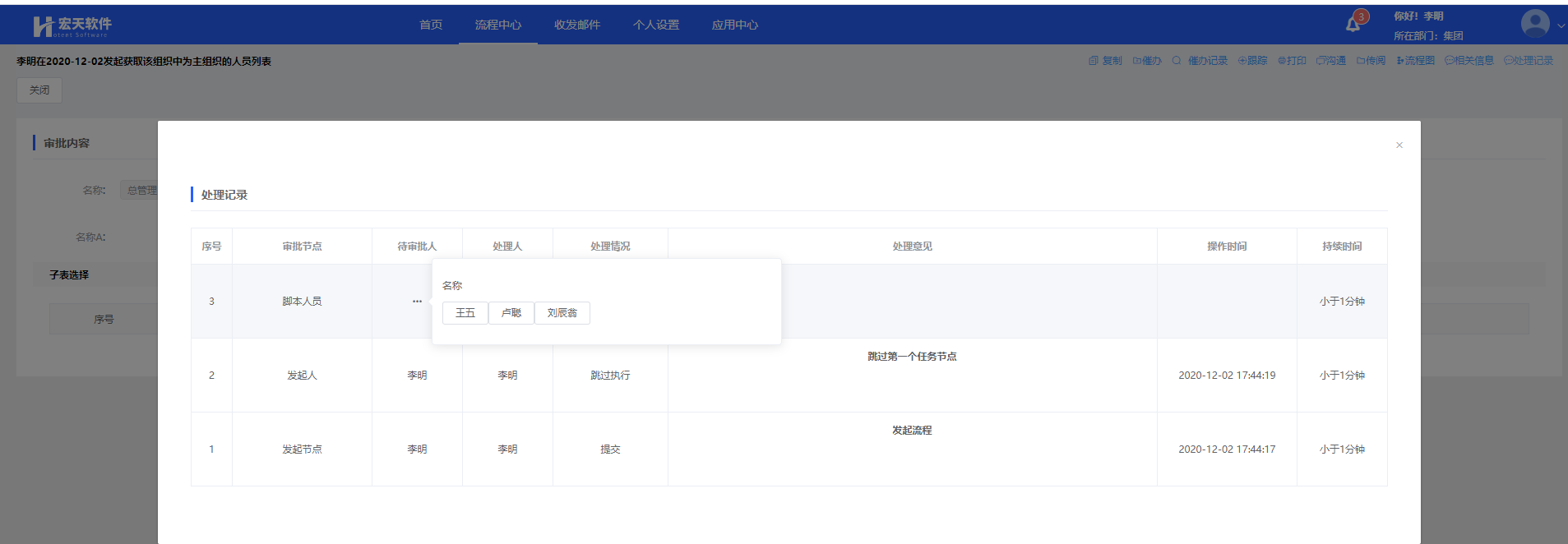Open the 流程图 flowchart view
Viewport: 1568px width, 544px height.
pos(1414,61)
